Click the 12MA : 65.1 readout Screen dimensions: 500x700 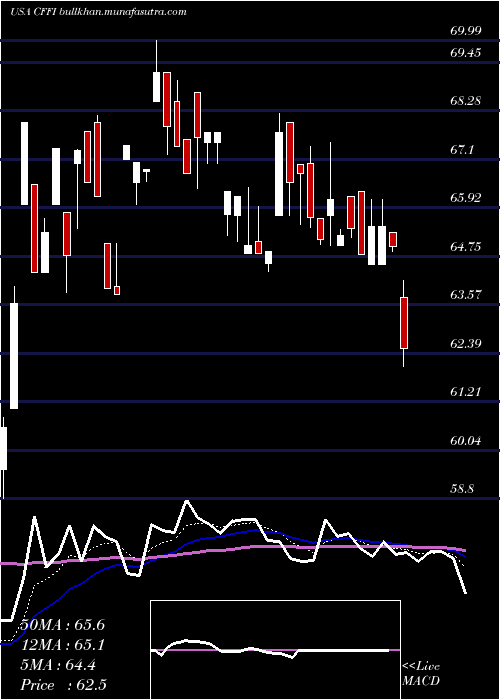coord(62,645)
